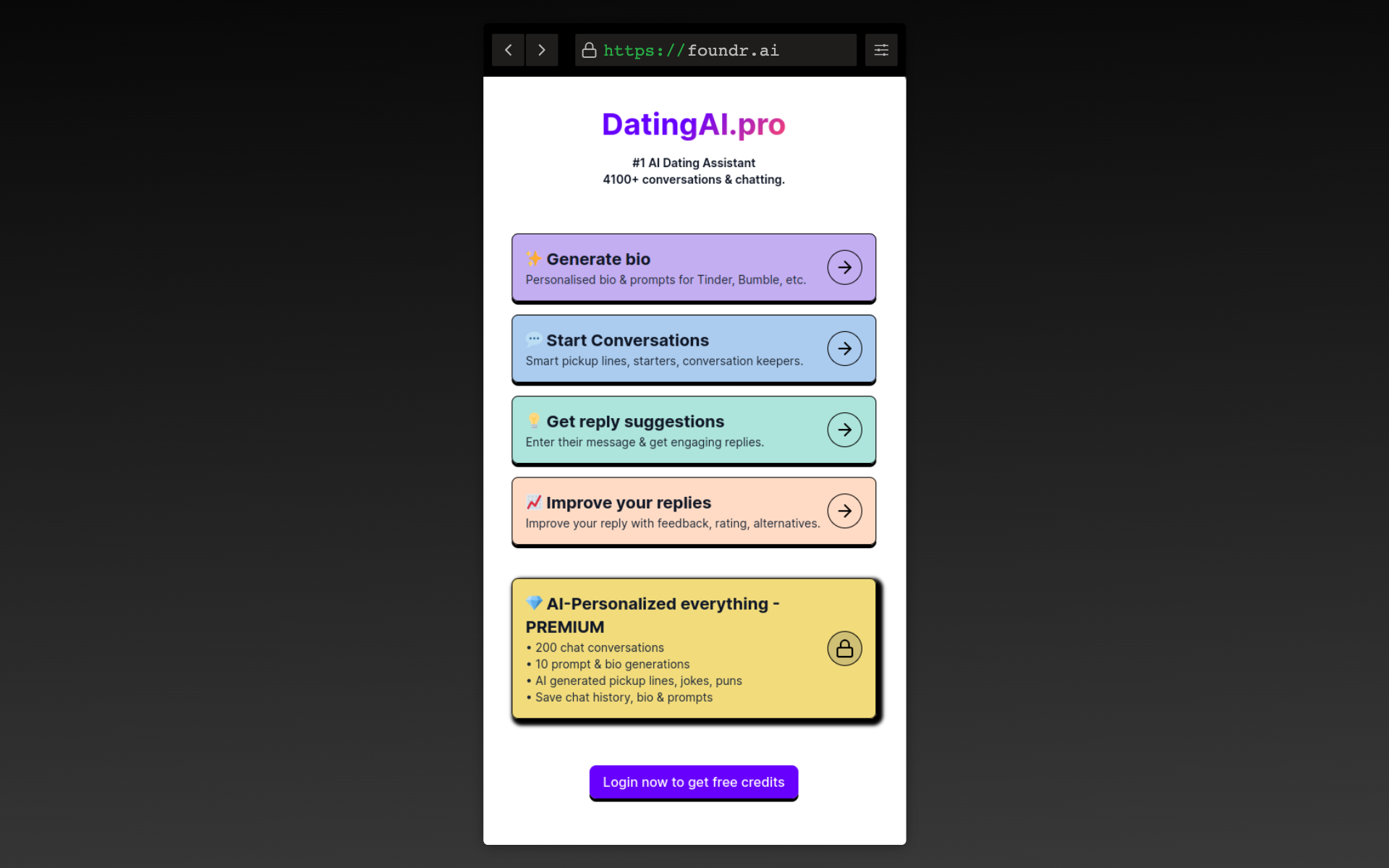Image resolution: width=1389 pixels, height=868 pixels.
Task: Click the Get reply suggestions arrow icon
Action: pos(844,429)
